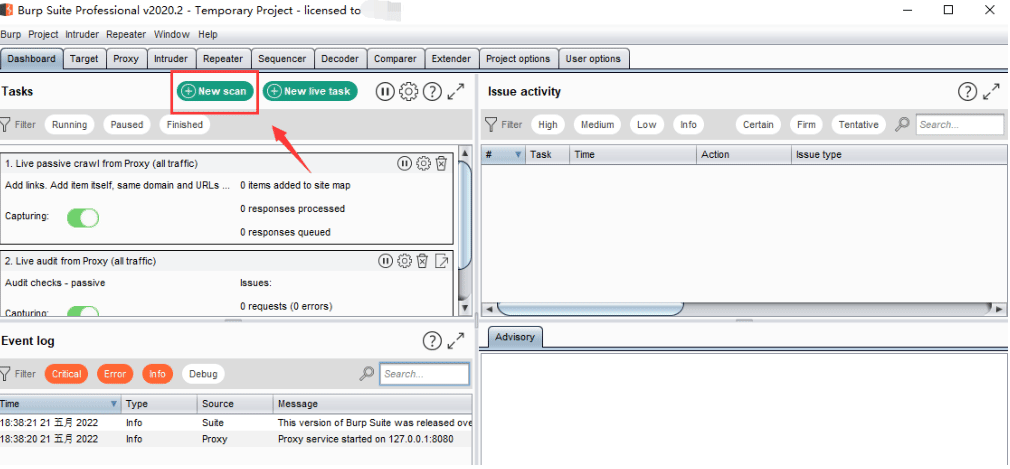
Task: Switch to the Proxy tab
Action: coord(126,59)
